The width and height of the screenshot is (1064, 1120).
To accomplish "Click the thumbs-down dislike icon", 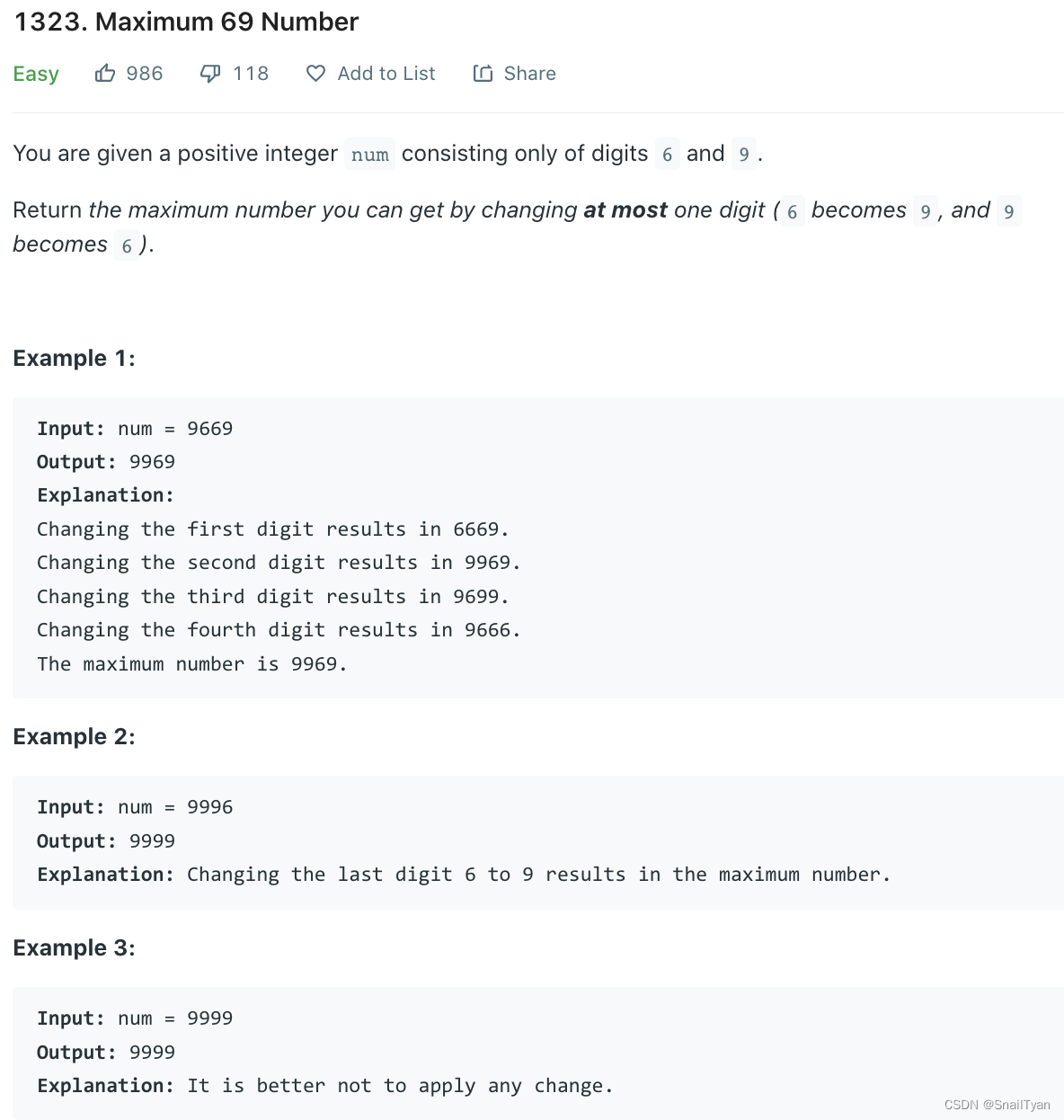I will coord(210,74).
